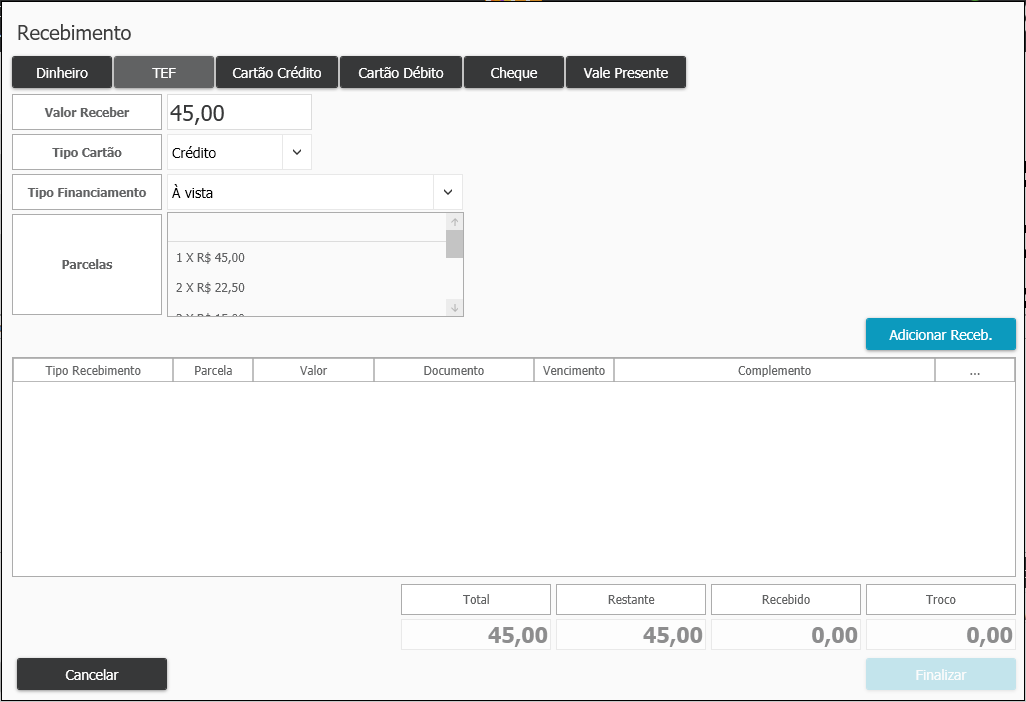1026x702 pixels.
Task: Click the Cancelar button
Action: click(92, 675)
